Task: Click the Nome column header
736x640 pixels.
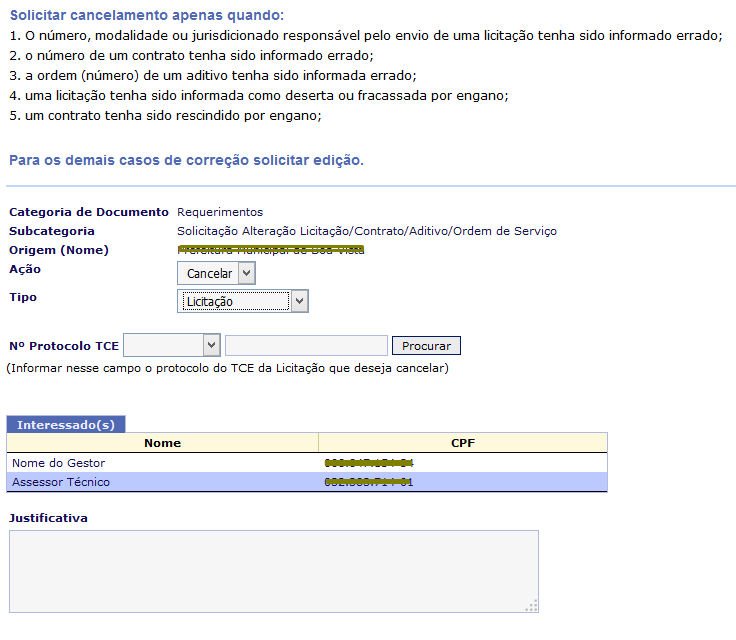Action: [162, 442]
